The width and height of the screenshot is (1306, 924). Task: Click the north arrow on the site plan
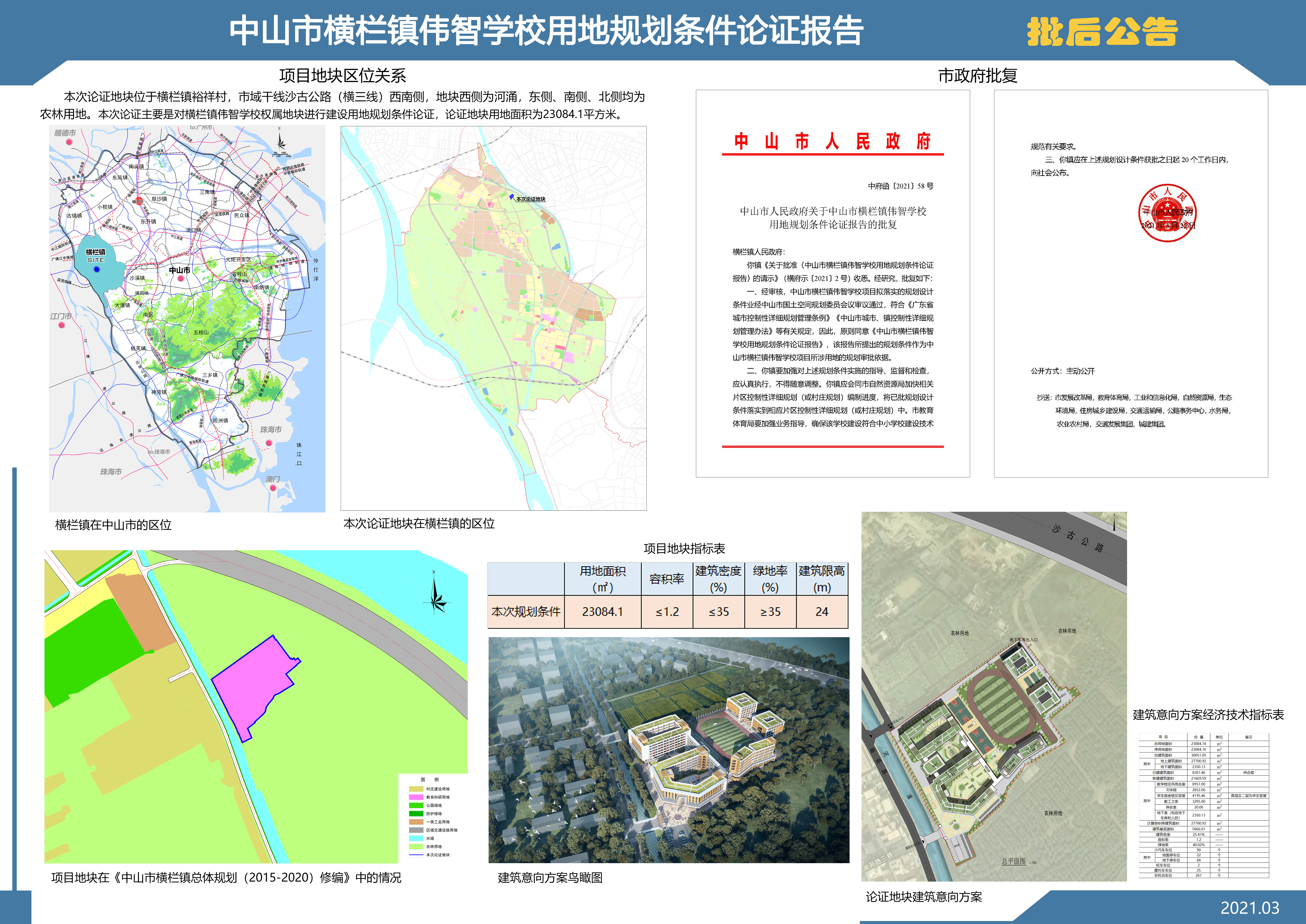click(1114, 522)
